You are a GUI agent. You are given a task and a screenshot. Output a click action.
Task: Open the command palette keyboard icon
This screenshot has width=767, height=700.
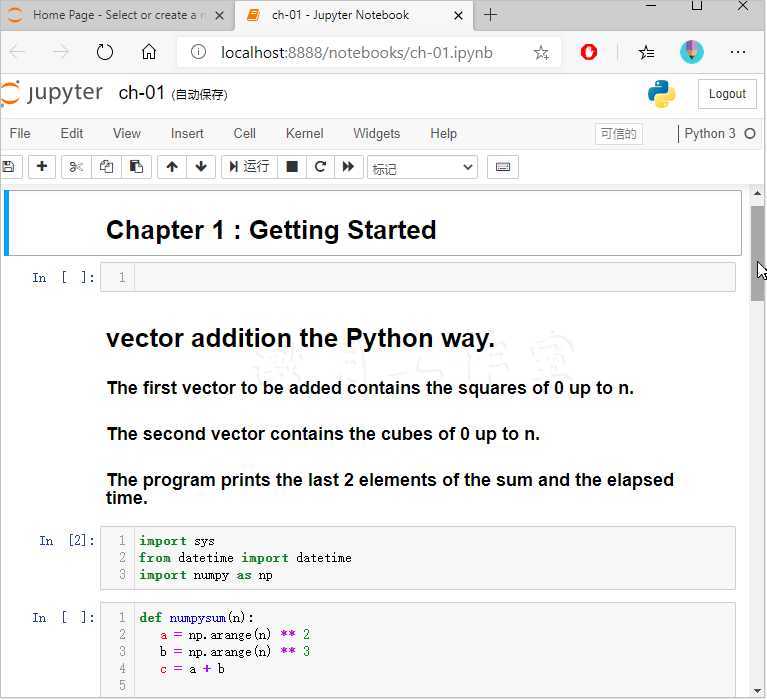[x=503, y=167]
